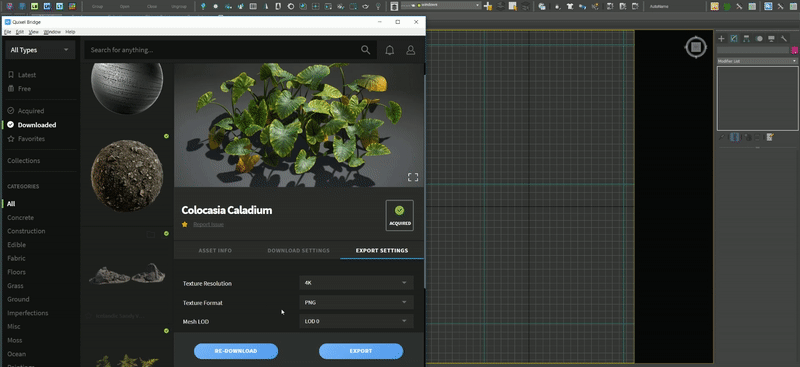
Task: Open Collections in the Bridge sidebar
Action: (23, 160)
